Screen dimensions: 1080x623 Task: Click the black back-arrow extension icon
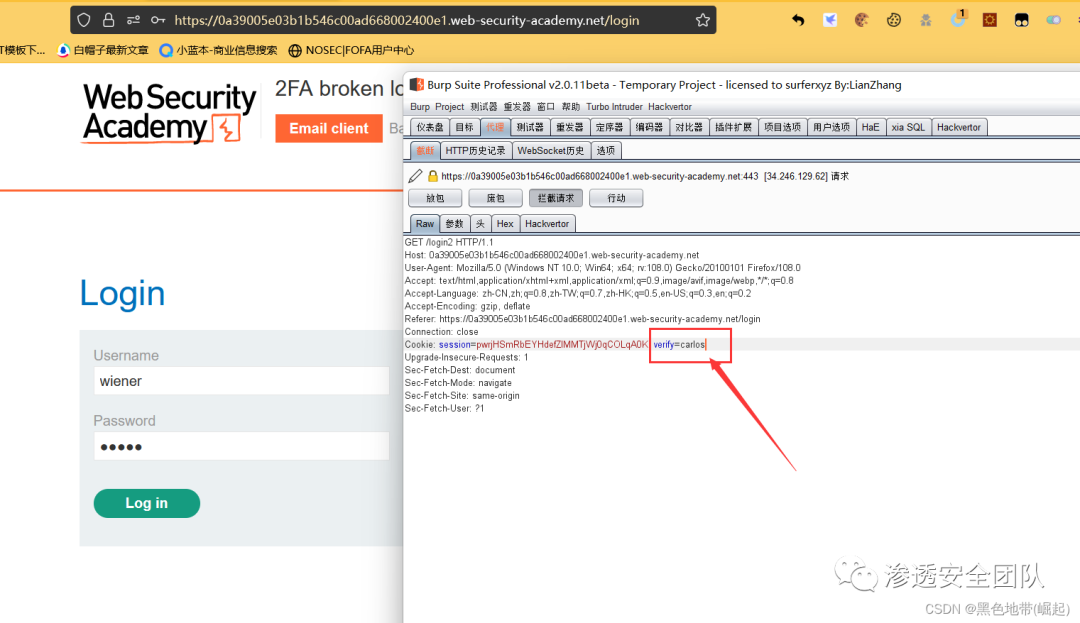click(x=798, y=20)
